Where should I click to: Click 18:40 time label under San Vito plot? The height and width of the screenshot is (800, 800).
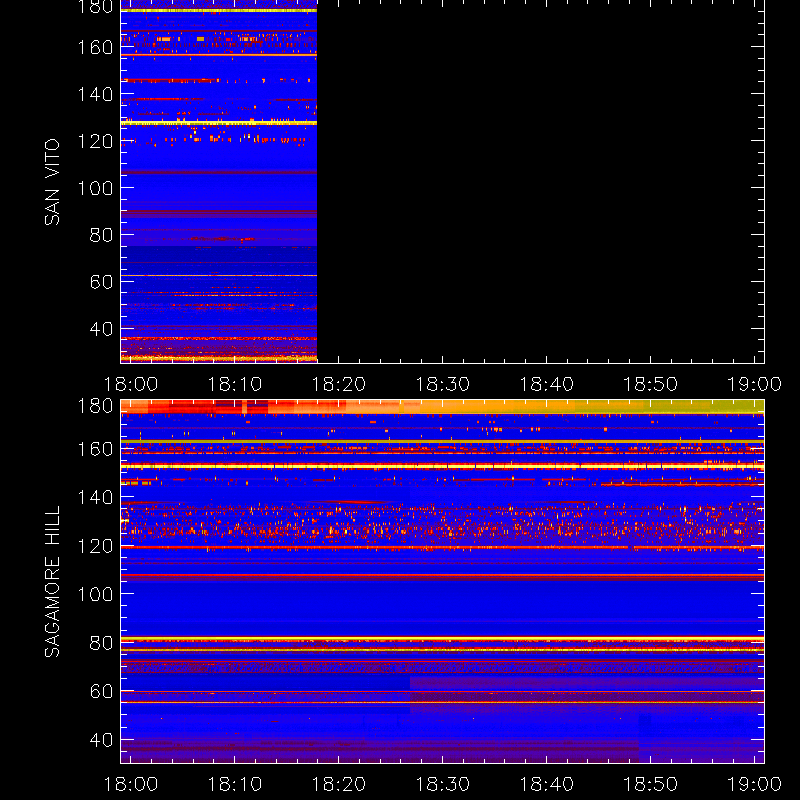coord(546,384)
